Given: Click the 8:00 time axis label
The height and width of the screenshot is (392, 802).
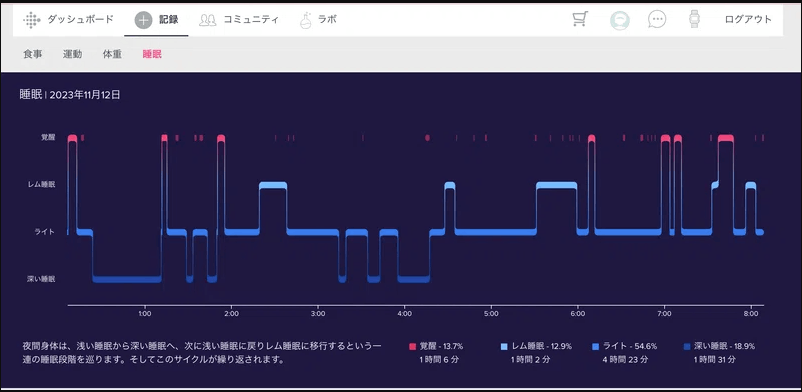Looking at the screenshot, I should click(x=750, y=313).
